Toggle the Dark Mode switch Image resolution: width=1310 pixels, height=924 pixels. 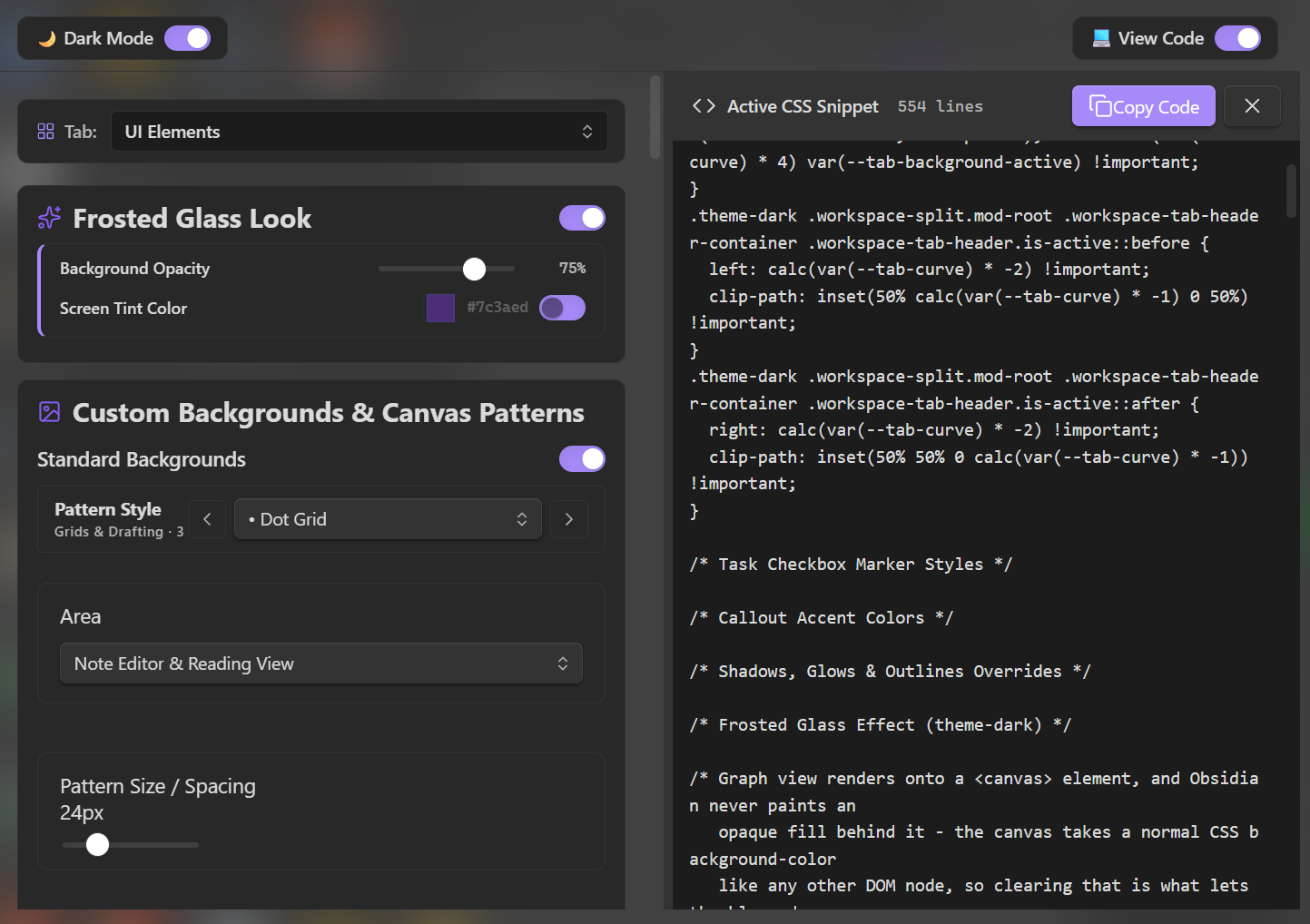[x=187, y=38]
